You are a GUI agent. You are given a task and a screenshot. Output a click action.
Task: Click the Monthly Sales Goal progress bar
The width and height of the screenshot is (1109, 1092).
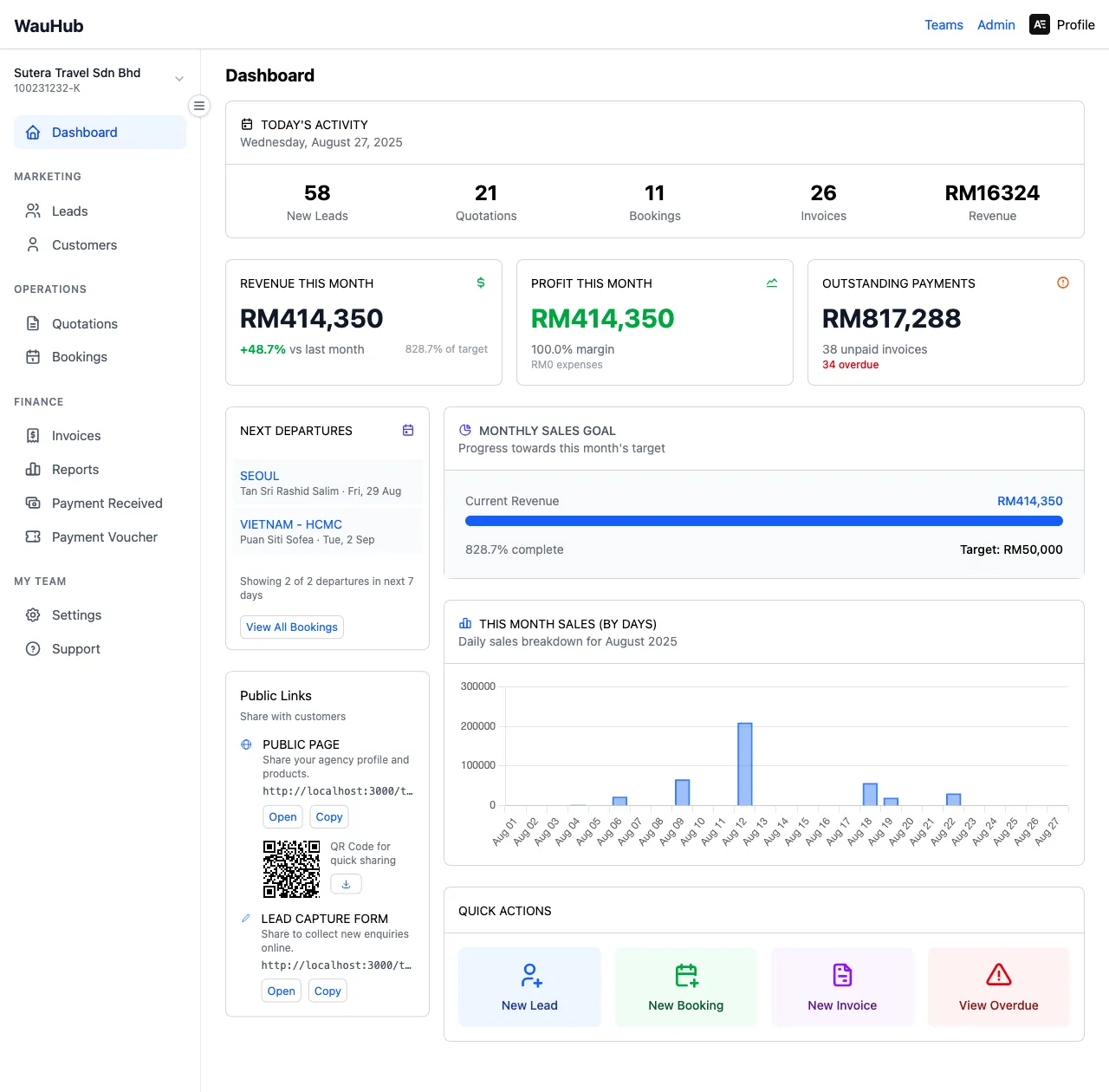[763, 521]
